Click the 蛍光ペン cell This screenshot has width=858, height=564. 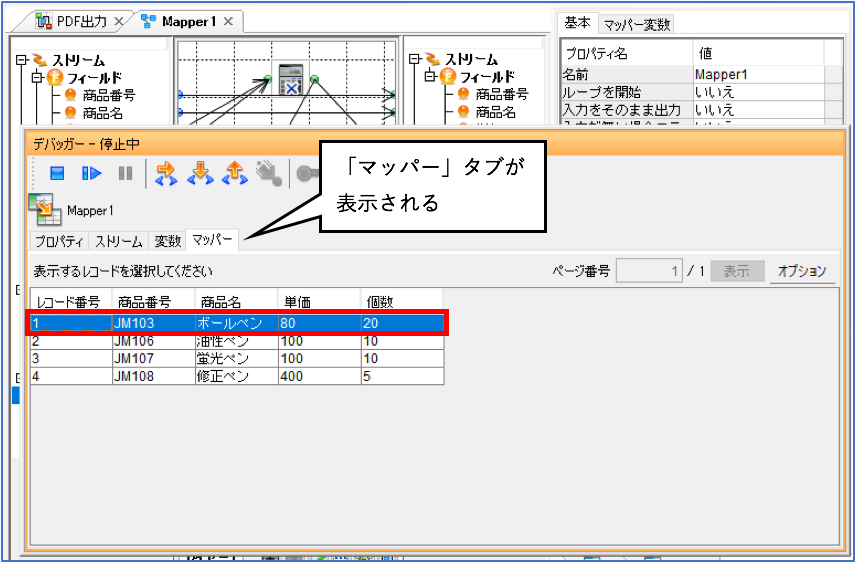tap(236, 359)
